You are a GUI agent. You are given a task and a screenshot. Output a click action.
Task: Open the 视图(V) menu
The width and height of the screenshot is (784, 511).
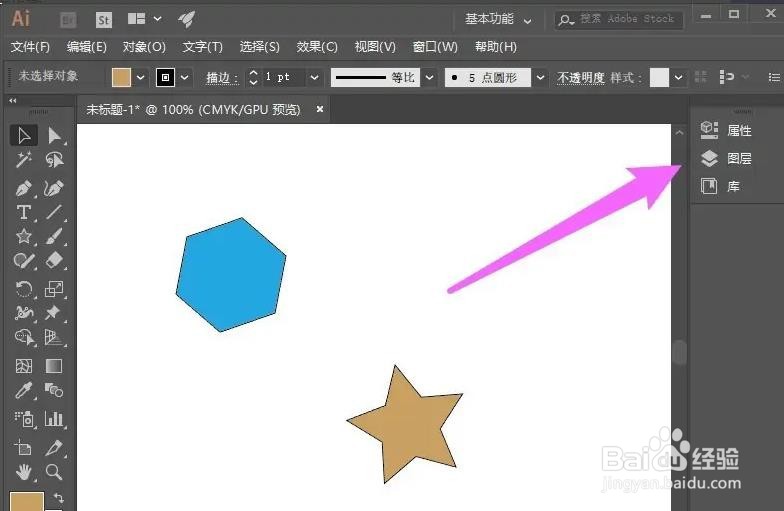point(375,47)
